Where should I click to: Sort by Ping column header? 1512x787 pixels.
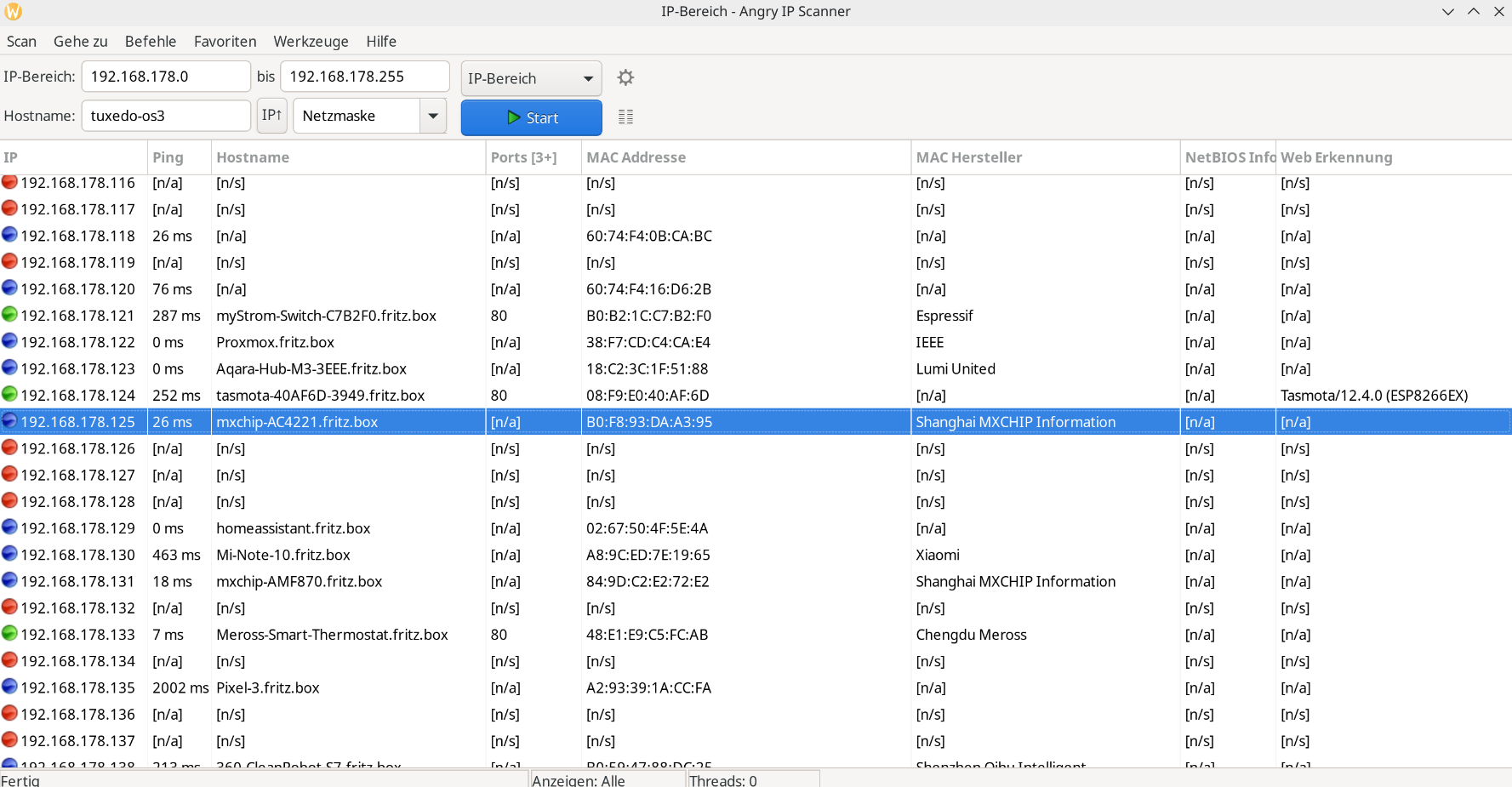click(x=168, y=157)
